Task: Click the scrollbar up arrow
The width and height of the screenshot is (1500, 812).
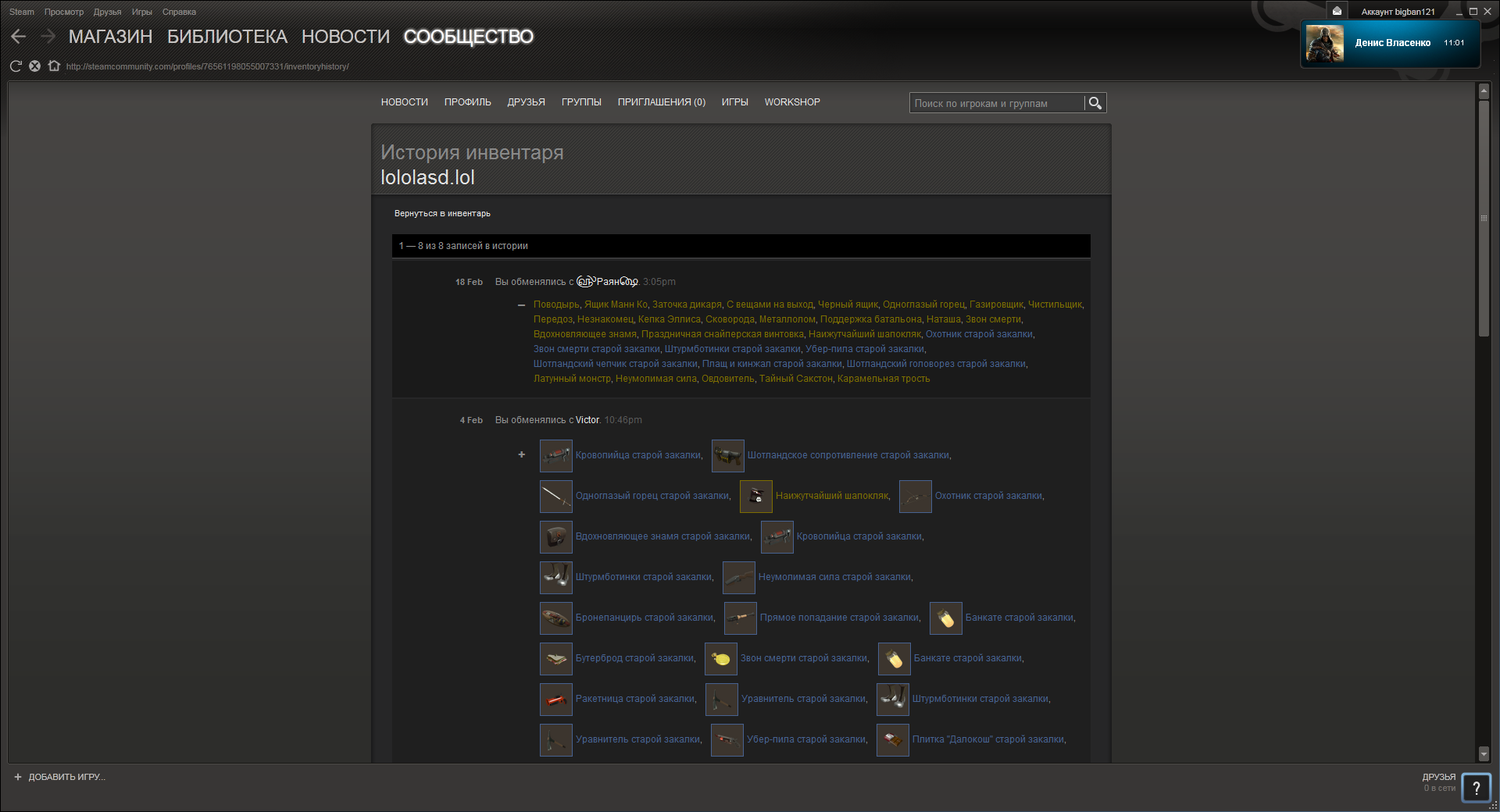Action: click(1484, 91)
